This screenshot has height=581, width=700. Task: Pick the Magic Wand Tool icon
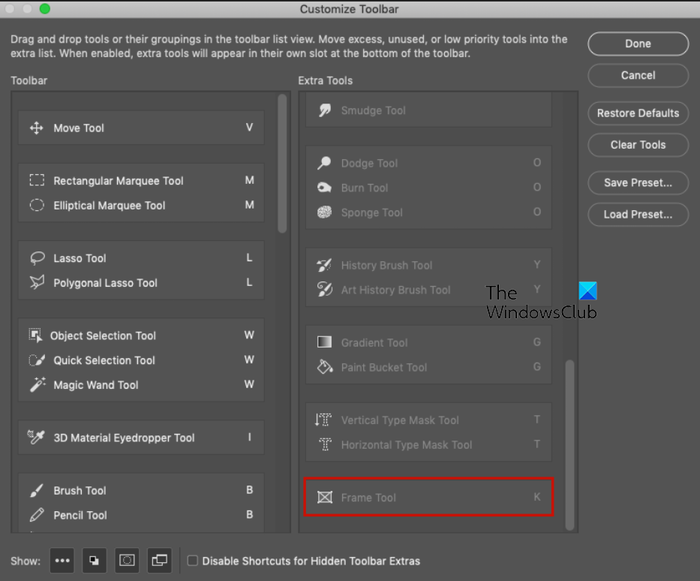[x=37, y=385]
